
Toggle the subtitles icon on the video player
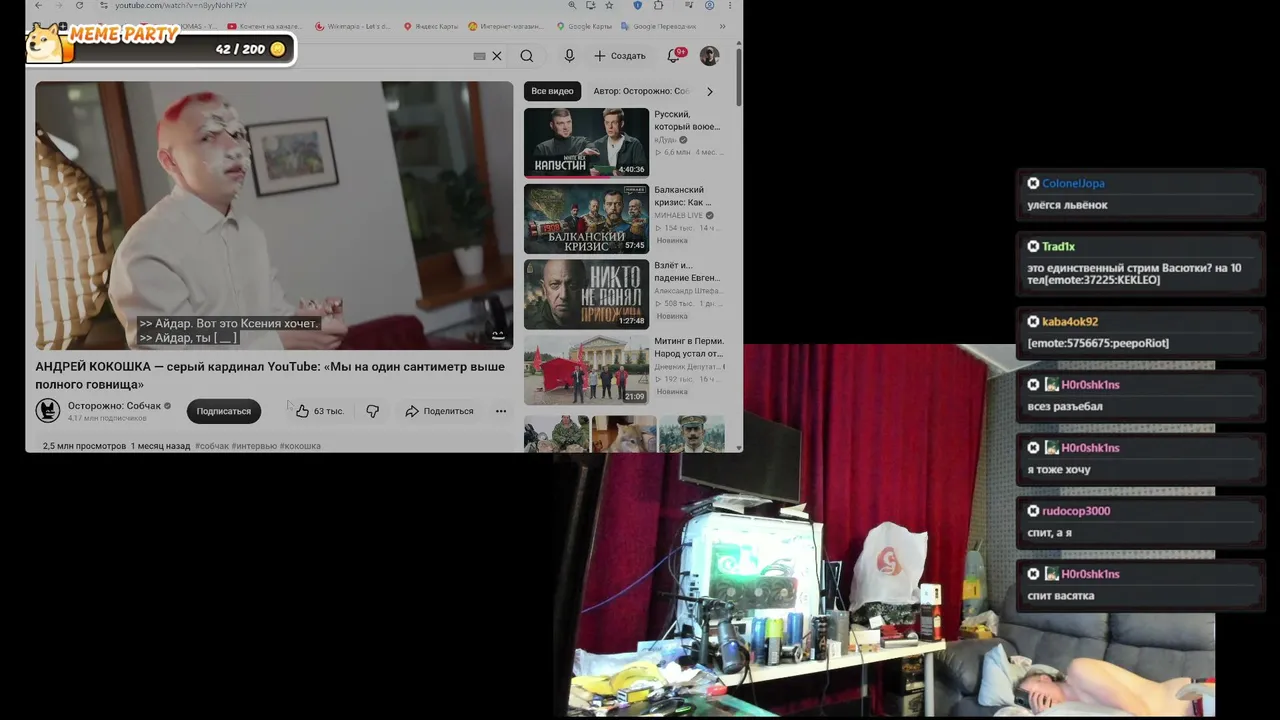point(498,335)
